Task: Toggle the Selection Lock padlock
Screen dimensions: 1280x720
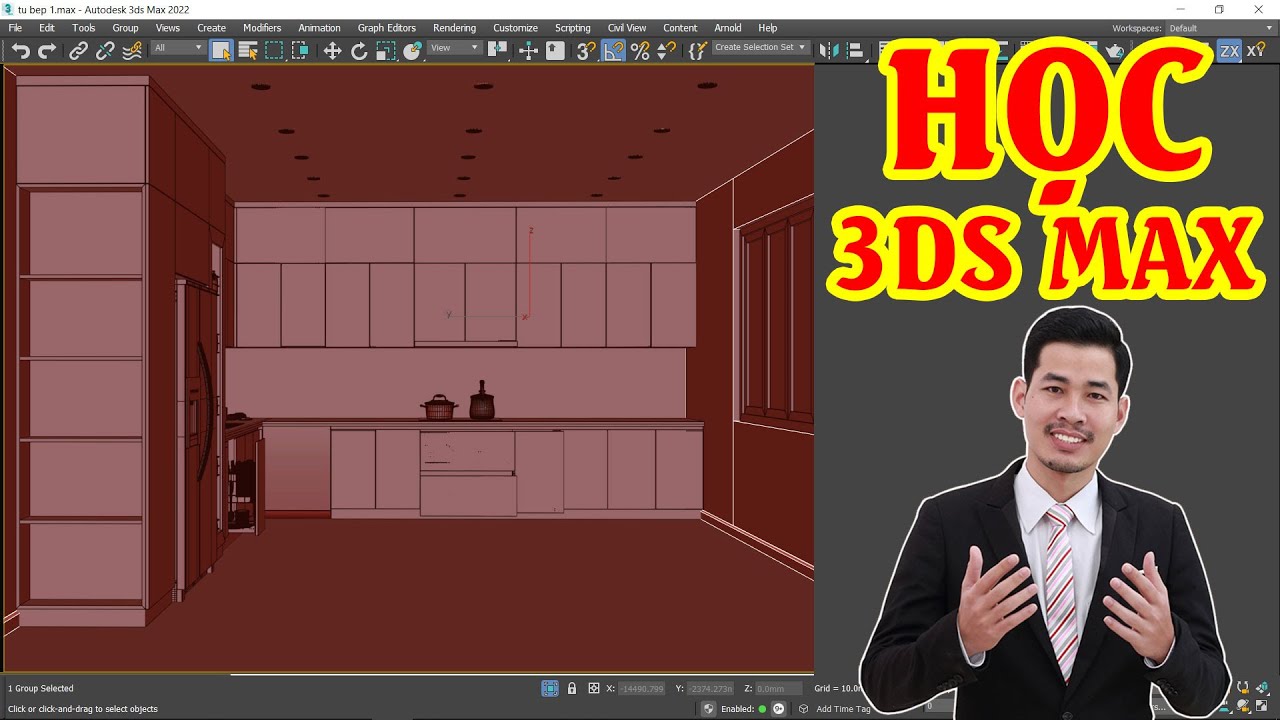Action: tap(572, 688)
